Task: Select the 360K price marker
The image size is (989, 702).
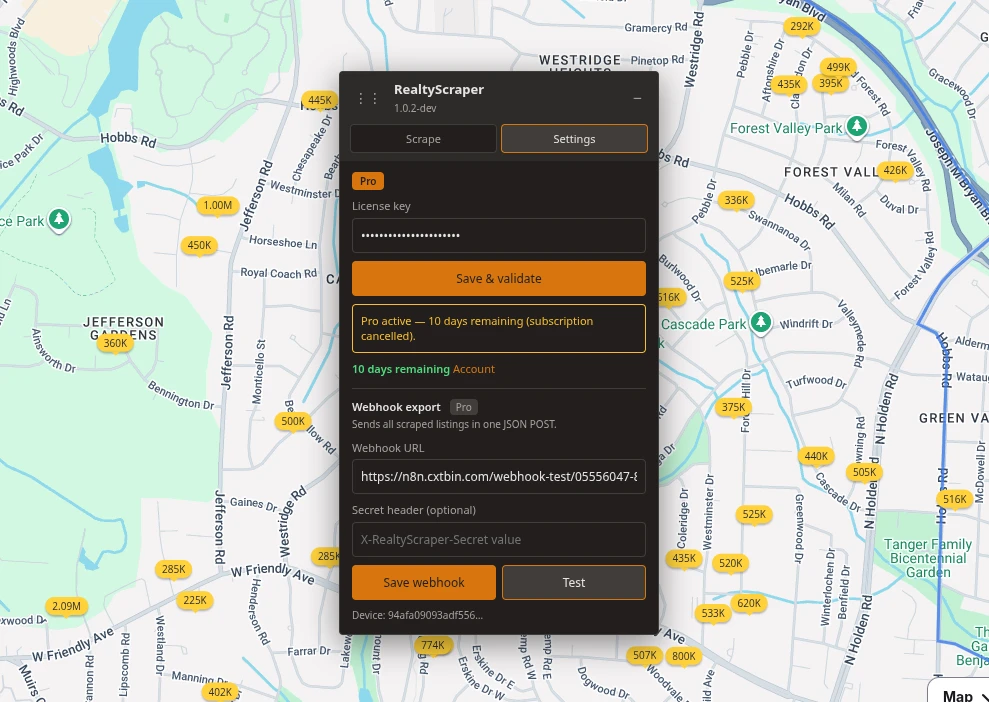Action: pos(115,344)
